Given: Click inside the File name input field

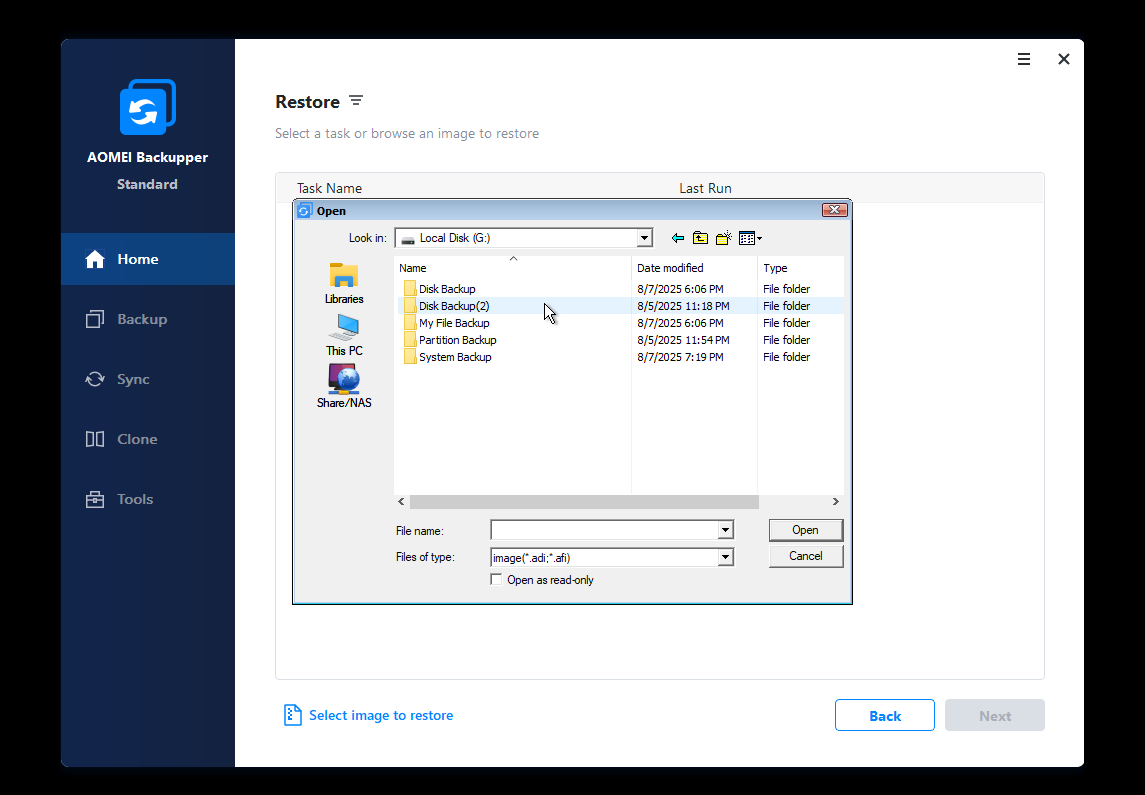Looking at the screenshot, I should [x=604, y=530].
